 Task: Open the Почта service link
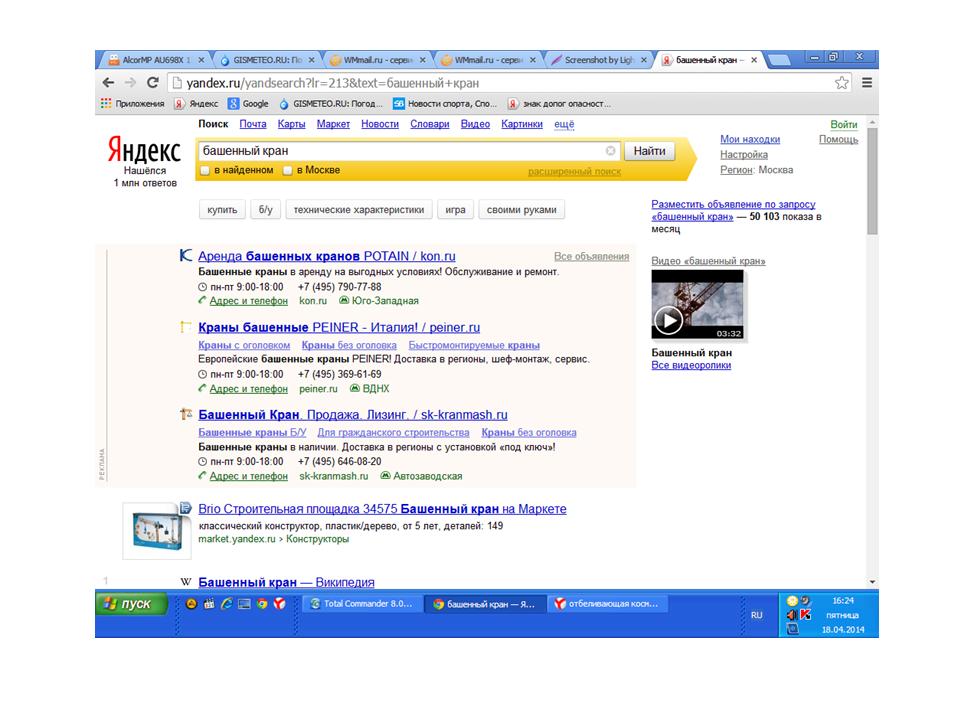click(x=253, y=124)
